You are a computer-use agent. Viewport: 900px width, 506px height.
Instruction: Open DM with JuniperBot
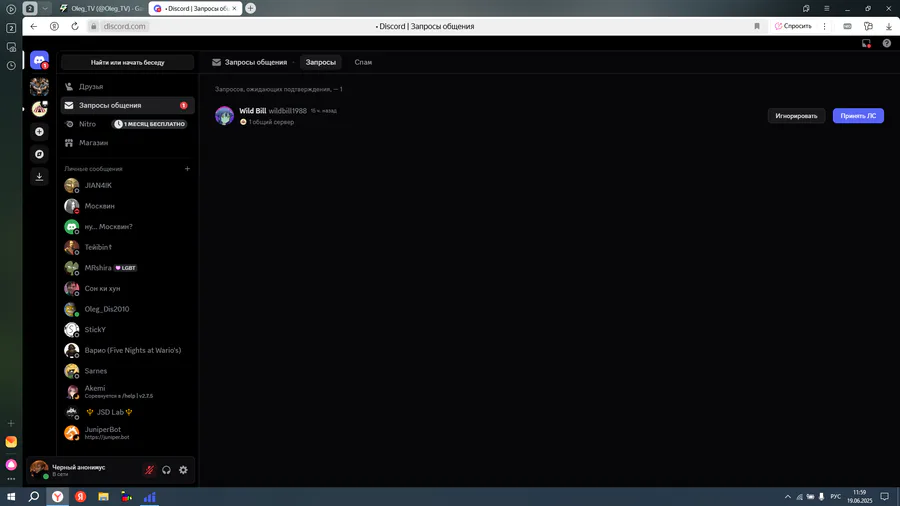tap(127, 433)
